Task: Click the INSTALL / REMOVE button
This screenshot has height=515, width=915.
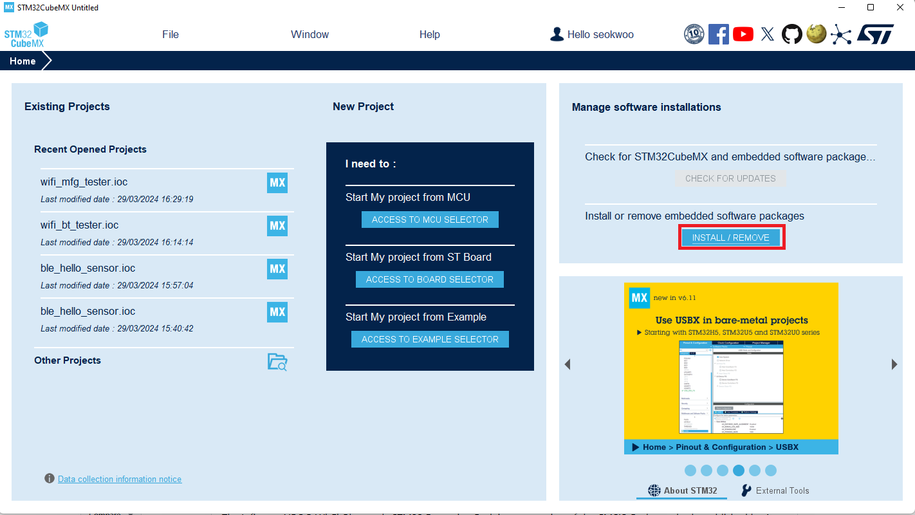Action: [x=730, y=238]
